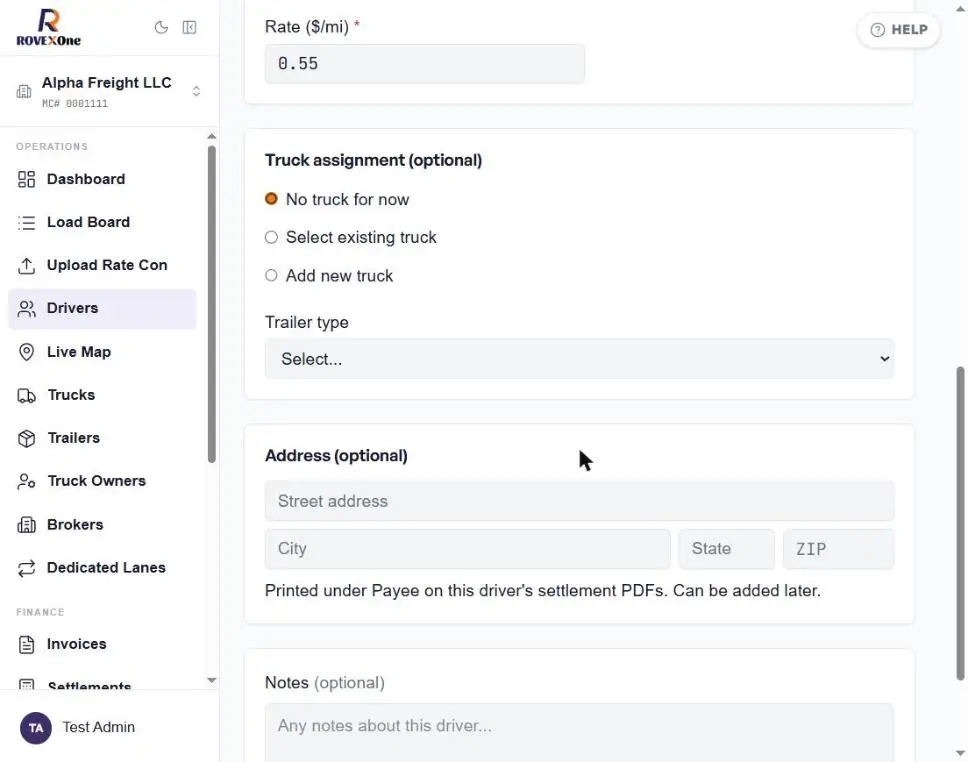This screenshot has height=762, width=968.
Task: Click page scrollbar down arrow
Action: click(x=960, y=753)
